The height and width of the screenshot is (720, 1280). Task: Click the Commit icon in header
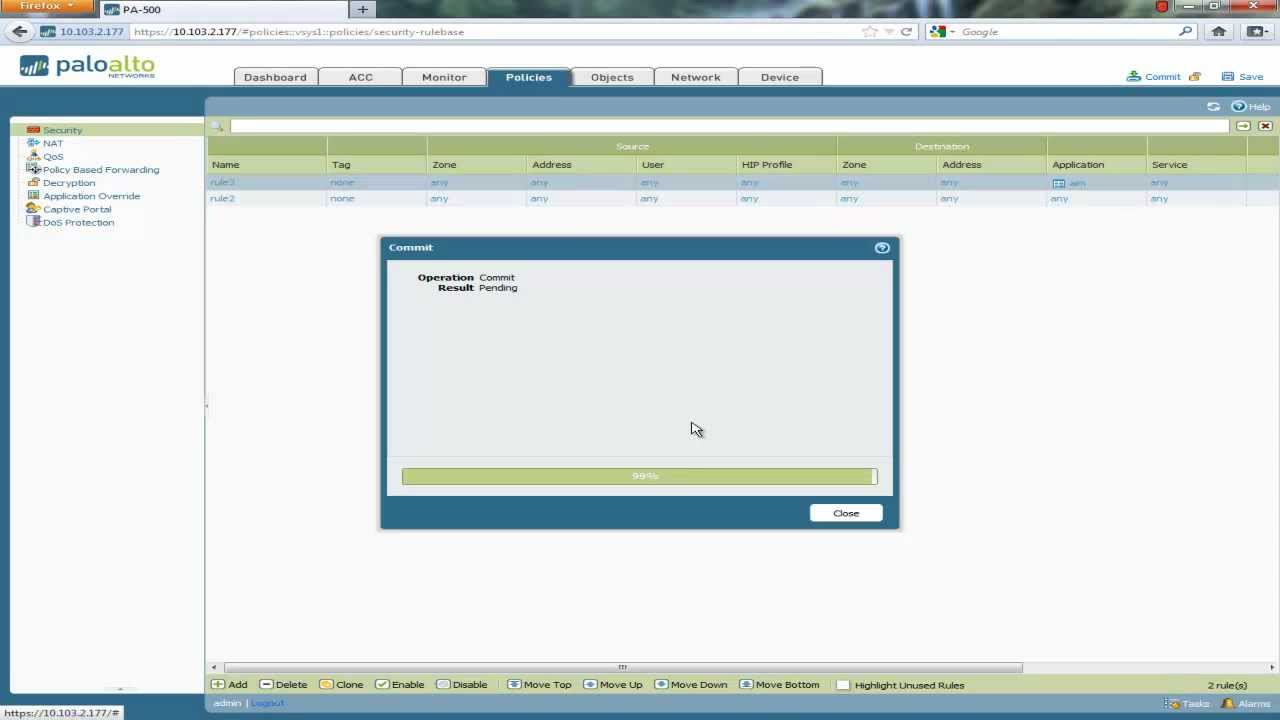tap(1133, 76)
